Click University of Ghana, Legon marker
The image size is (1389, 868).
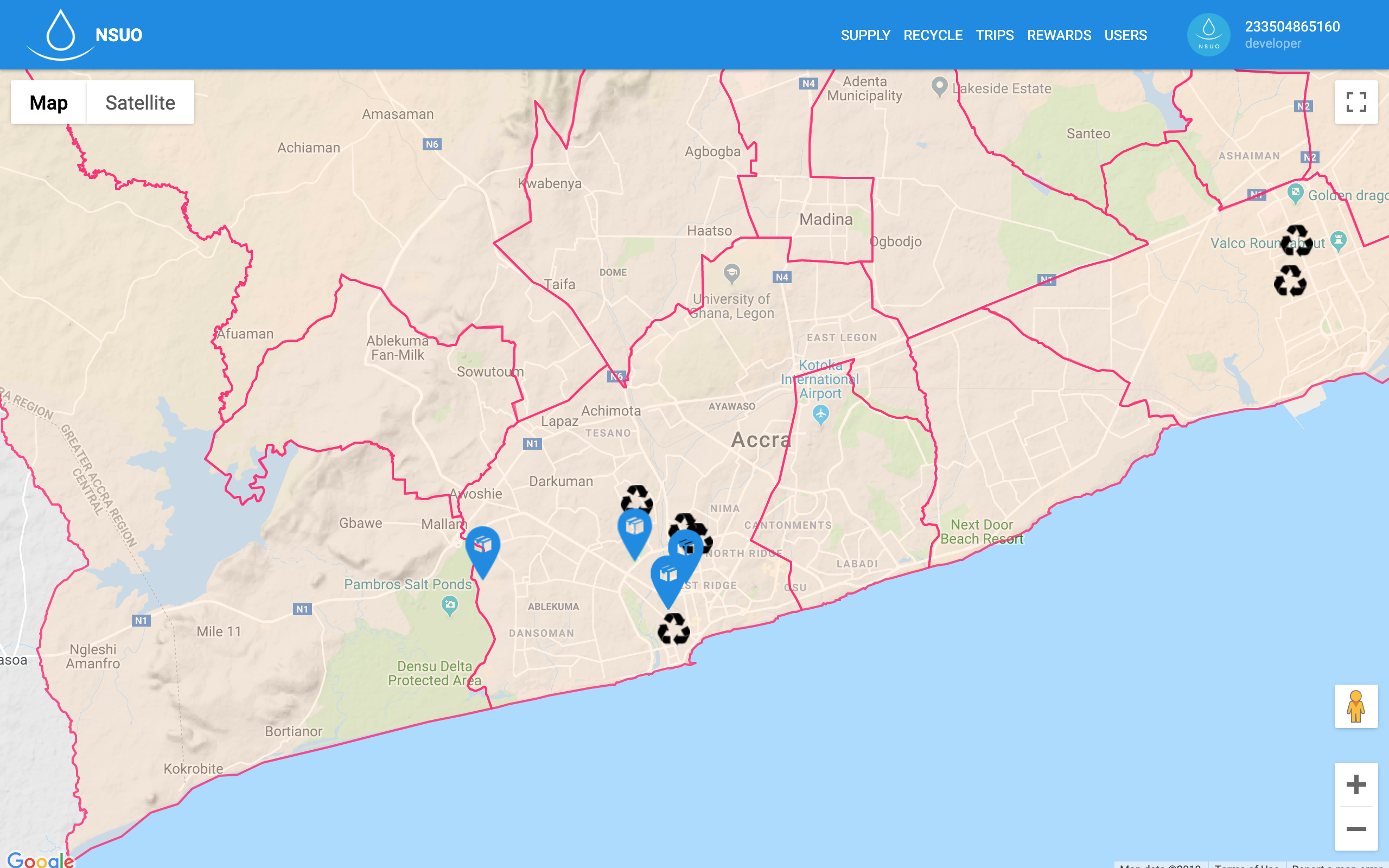point(731,273)
